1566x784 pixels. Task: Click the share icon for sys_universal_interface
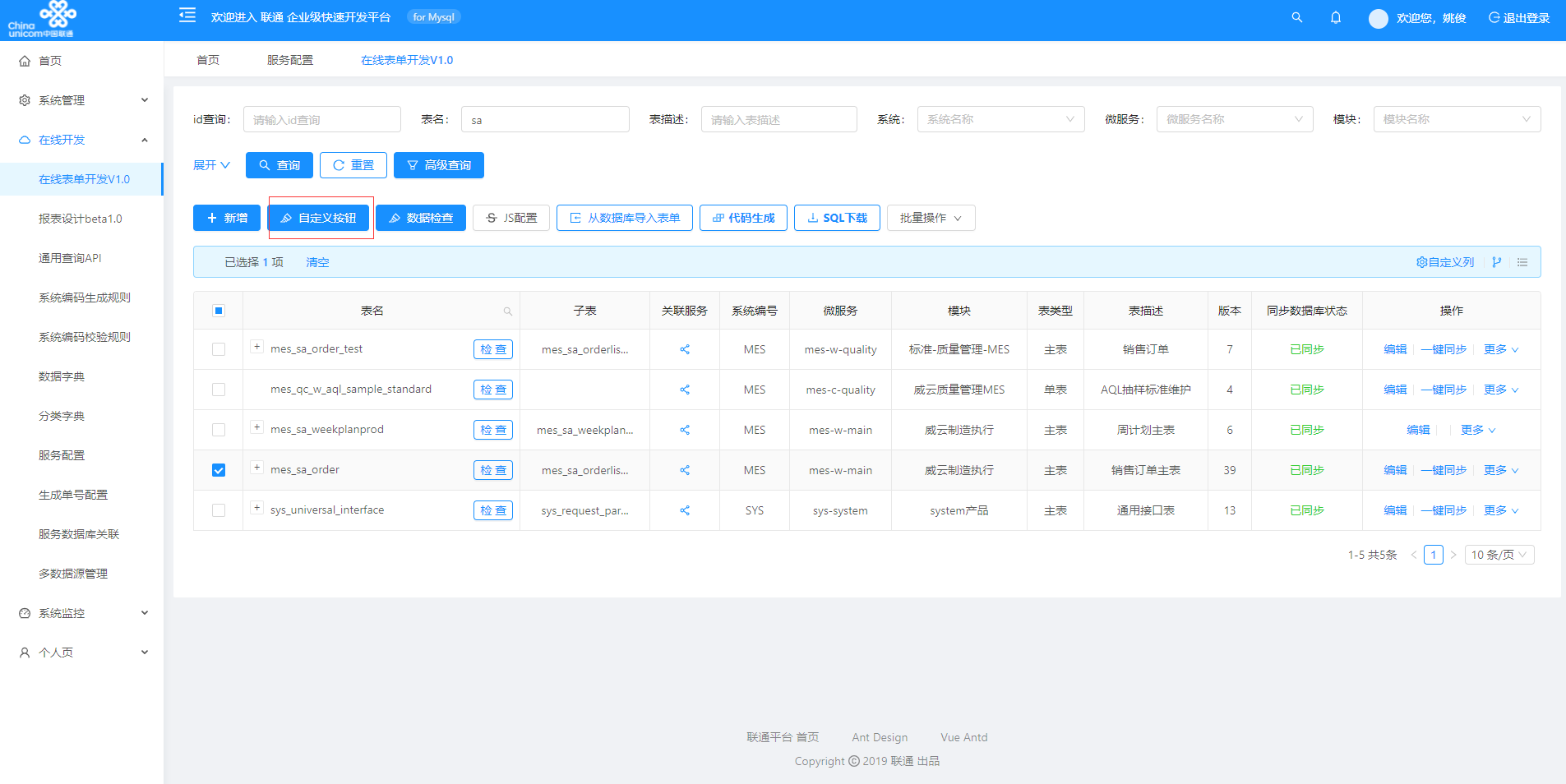(x=685, y=510)
